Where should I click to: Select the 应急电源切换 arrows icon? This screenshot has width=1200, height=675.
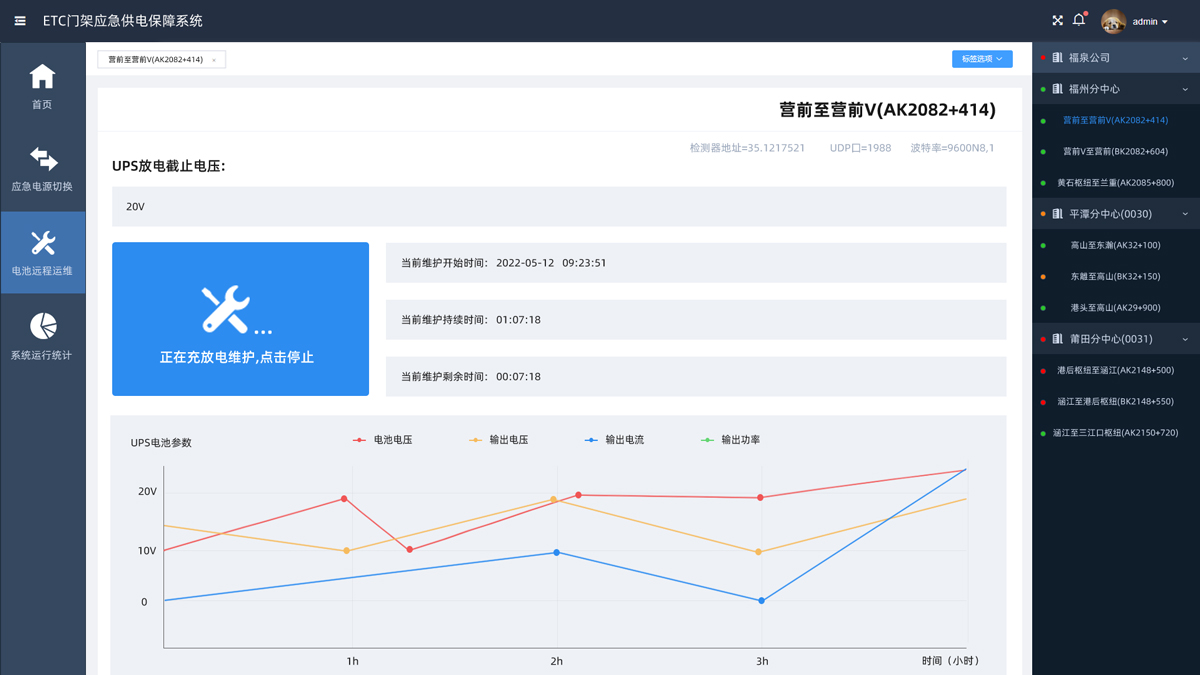42,159
